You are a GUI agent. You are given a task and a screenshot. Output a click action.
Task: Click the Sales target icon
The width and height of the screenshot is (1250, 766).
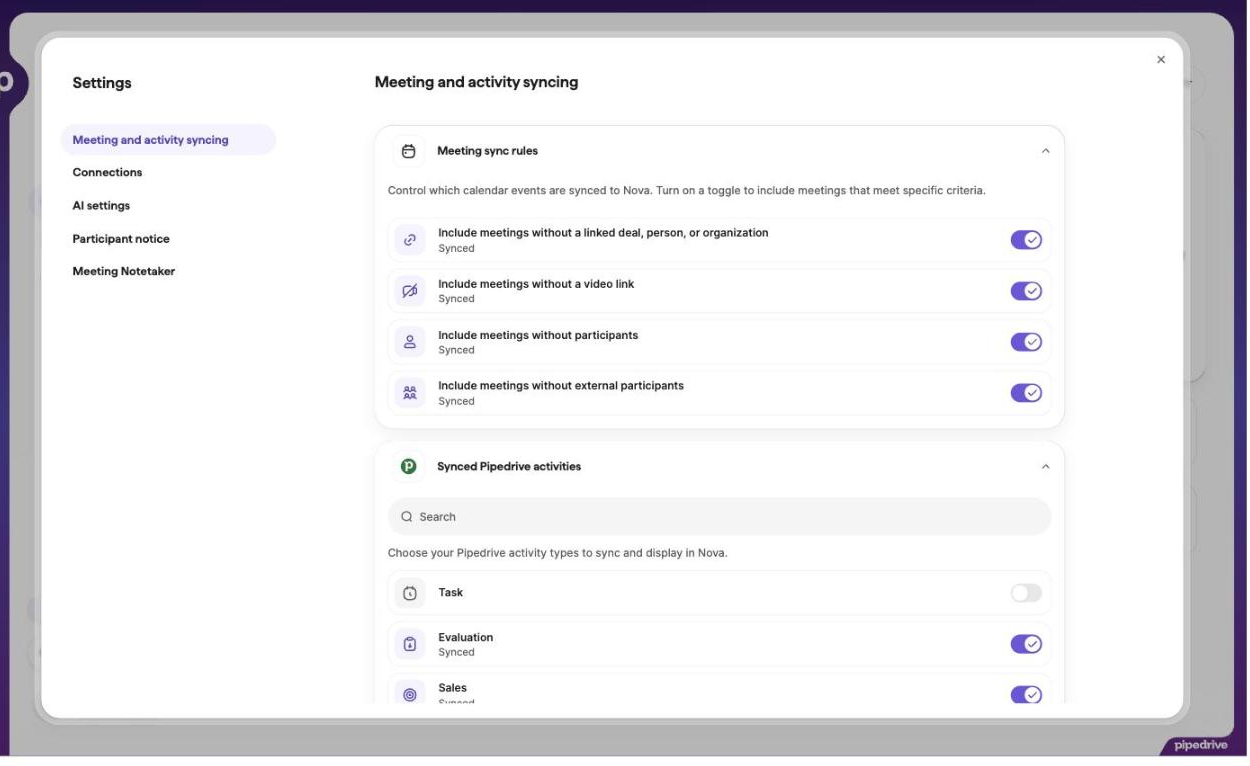(x=409, y=694)
